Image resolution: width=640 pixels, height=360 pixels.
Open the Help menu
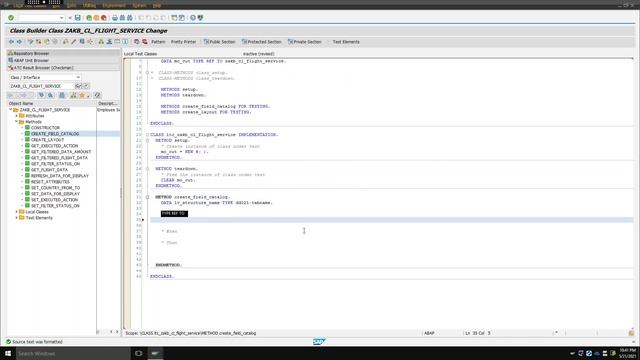point(157,5)
